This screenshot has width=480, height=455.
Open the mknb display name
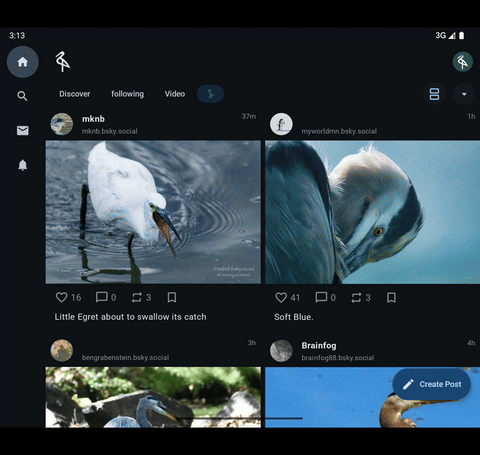click(x=93, y=119)
